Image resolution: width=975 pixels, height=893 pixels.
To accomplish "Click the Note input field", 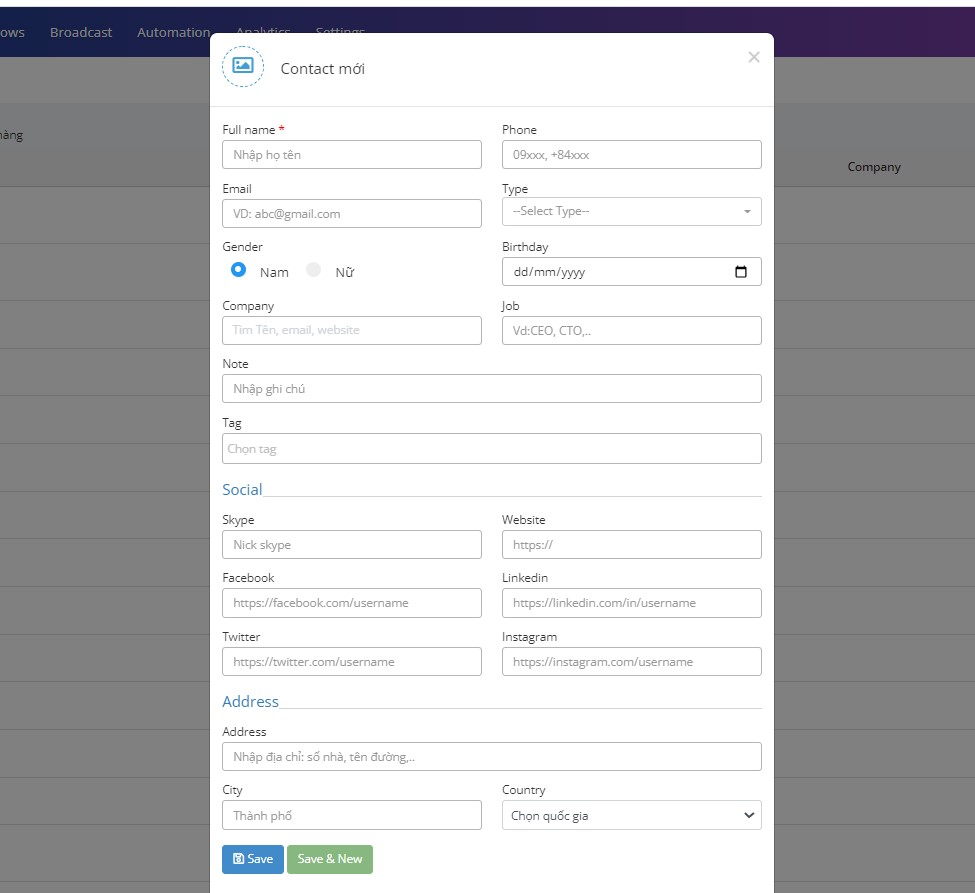I will [491, 389].
